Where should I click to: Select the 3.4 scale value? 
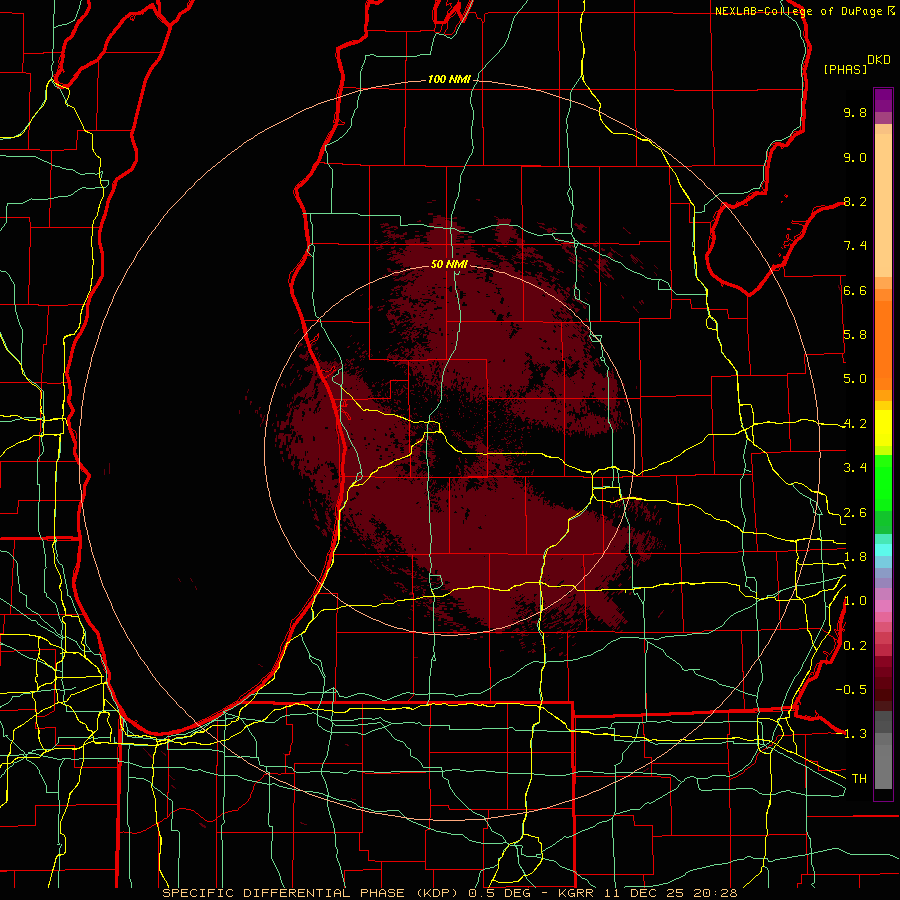coord(855,468)
